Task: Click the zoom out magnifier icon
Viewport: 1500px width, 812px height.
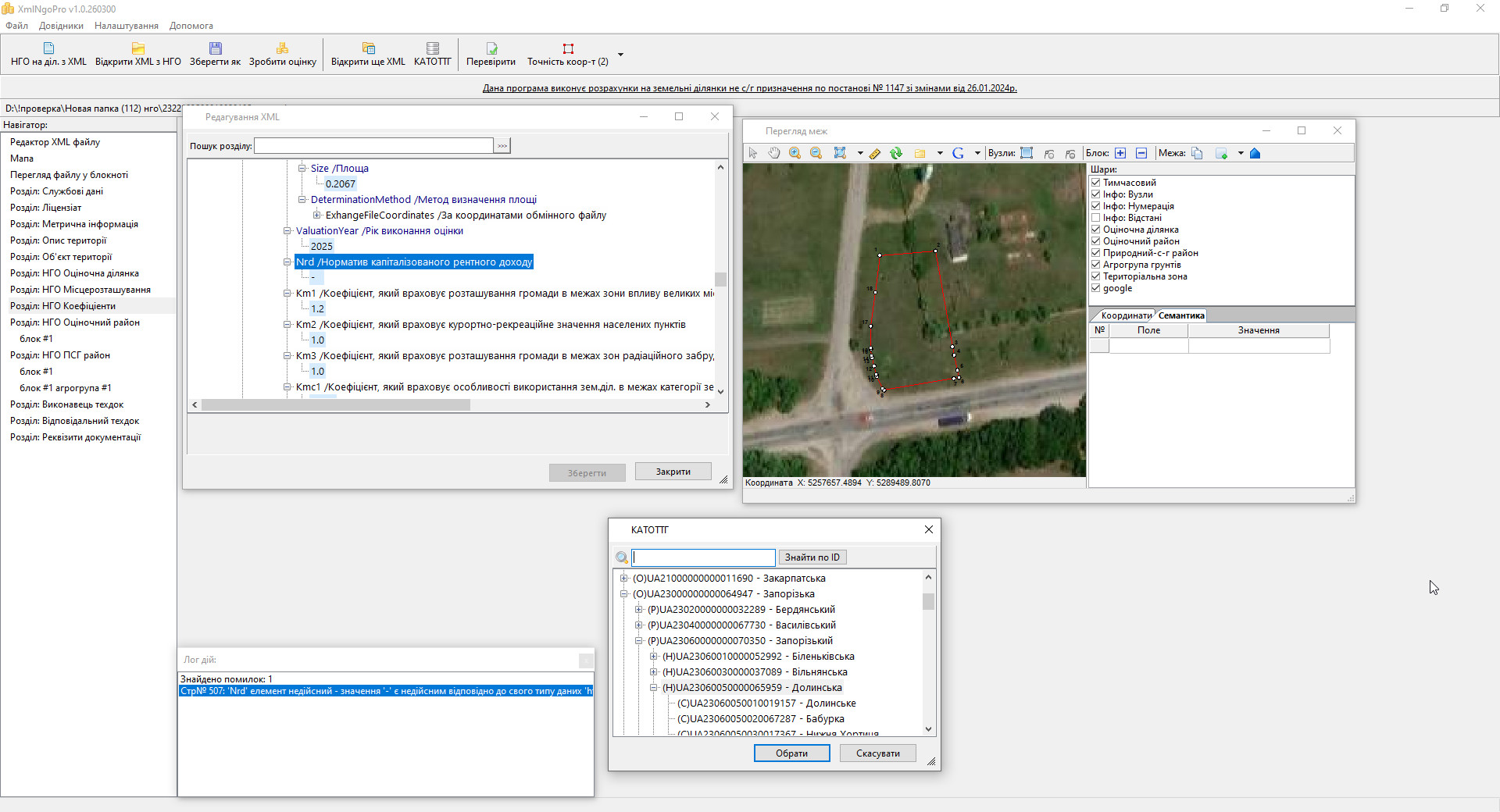Action: tap(816, 153)
